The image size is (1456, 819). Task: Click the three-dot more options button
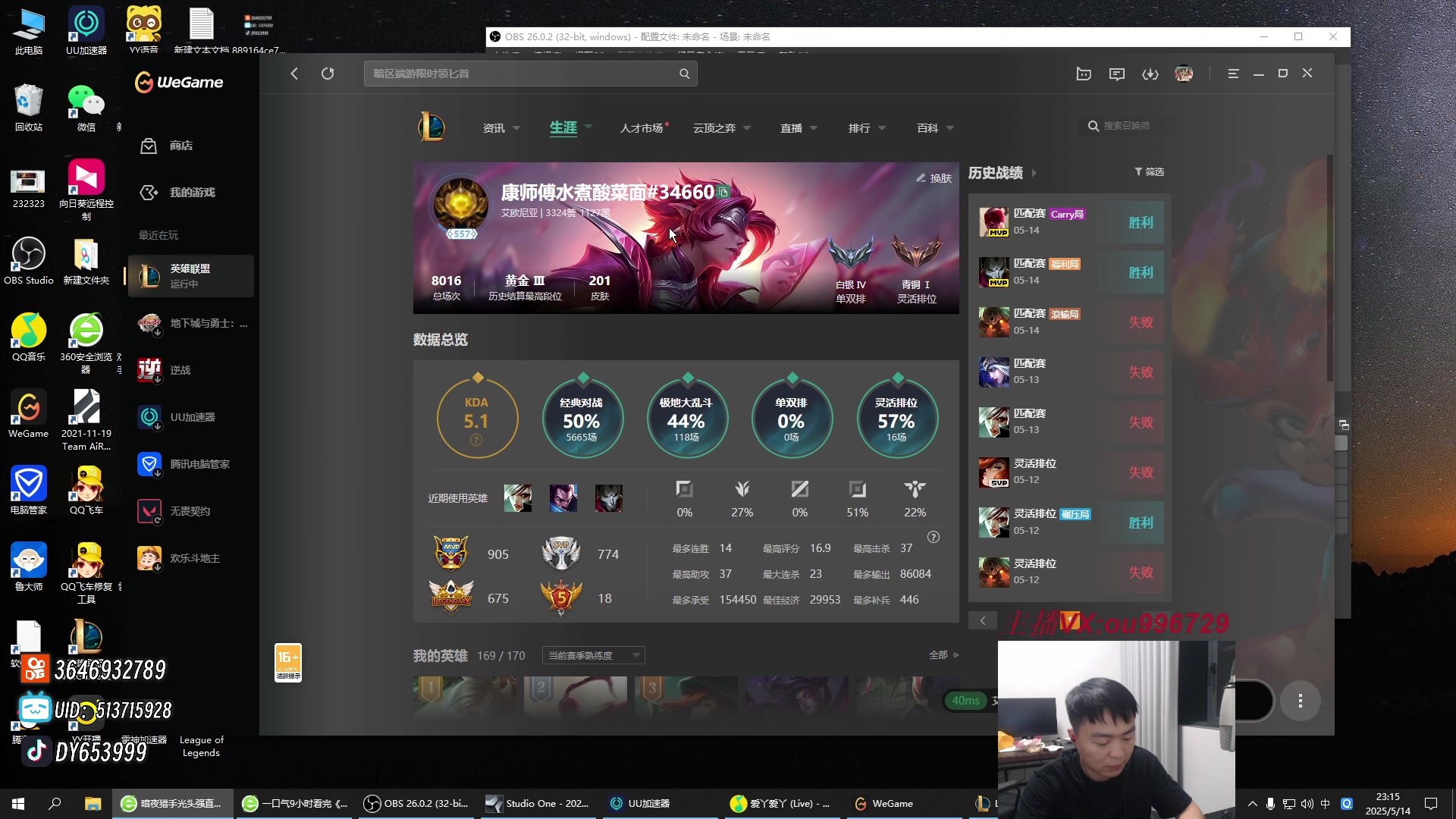[x=1300, y=701]
